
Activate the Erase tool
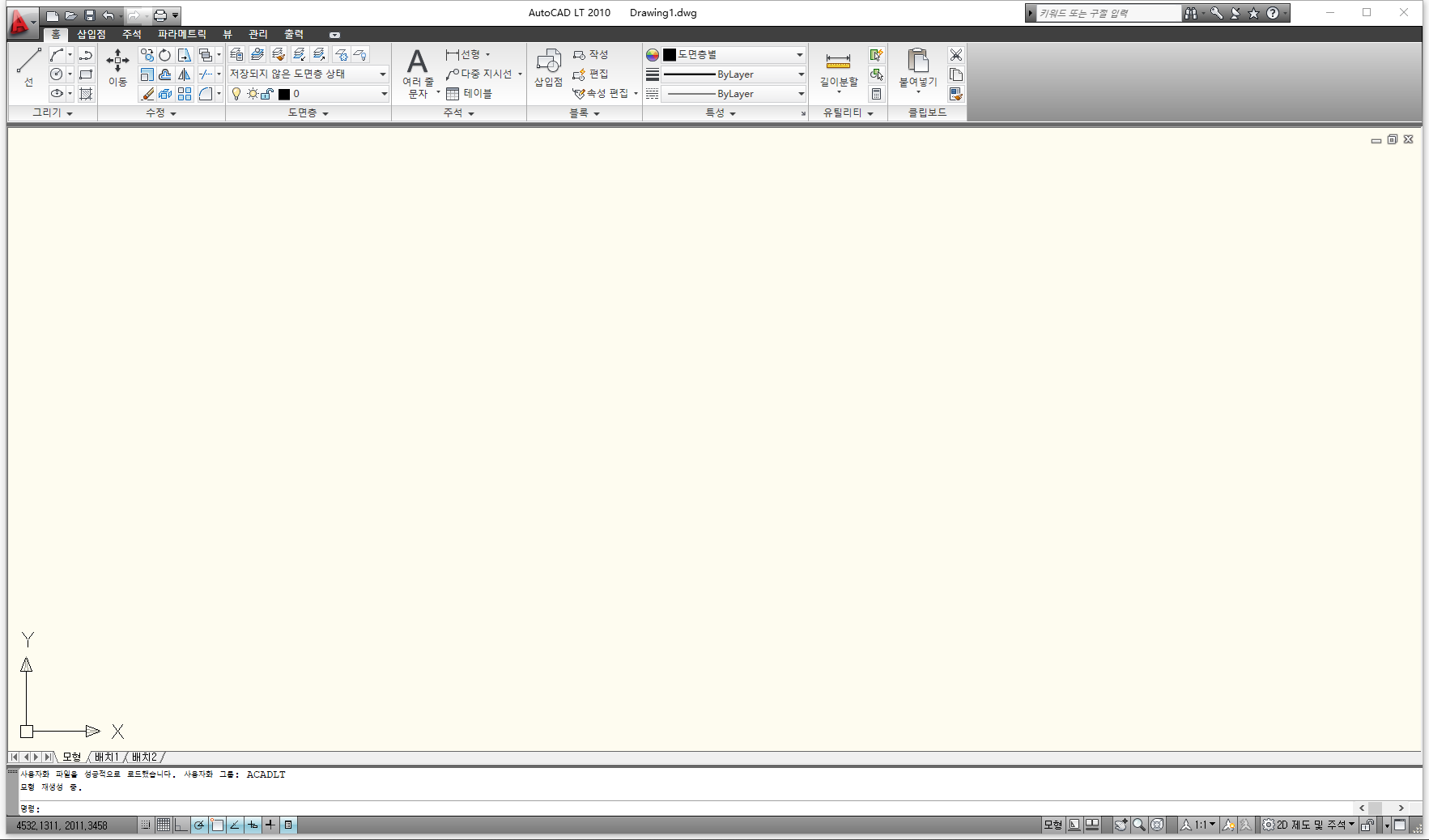(x=147, y=94)
